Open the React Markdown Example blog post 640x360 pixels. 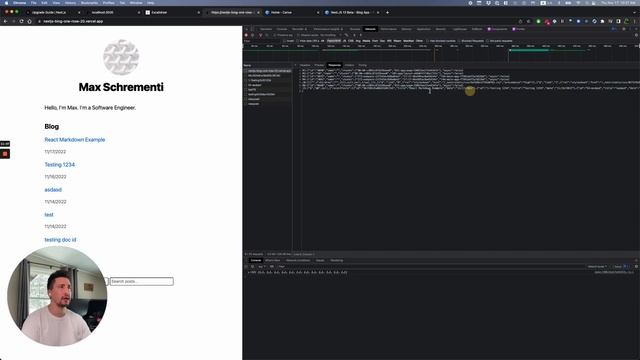(x=75, y=140)
